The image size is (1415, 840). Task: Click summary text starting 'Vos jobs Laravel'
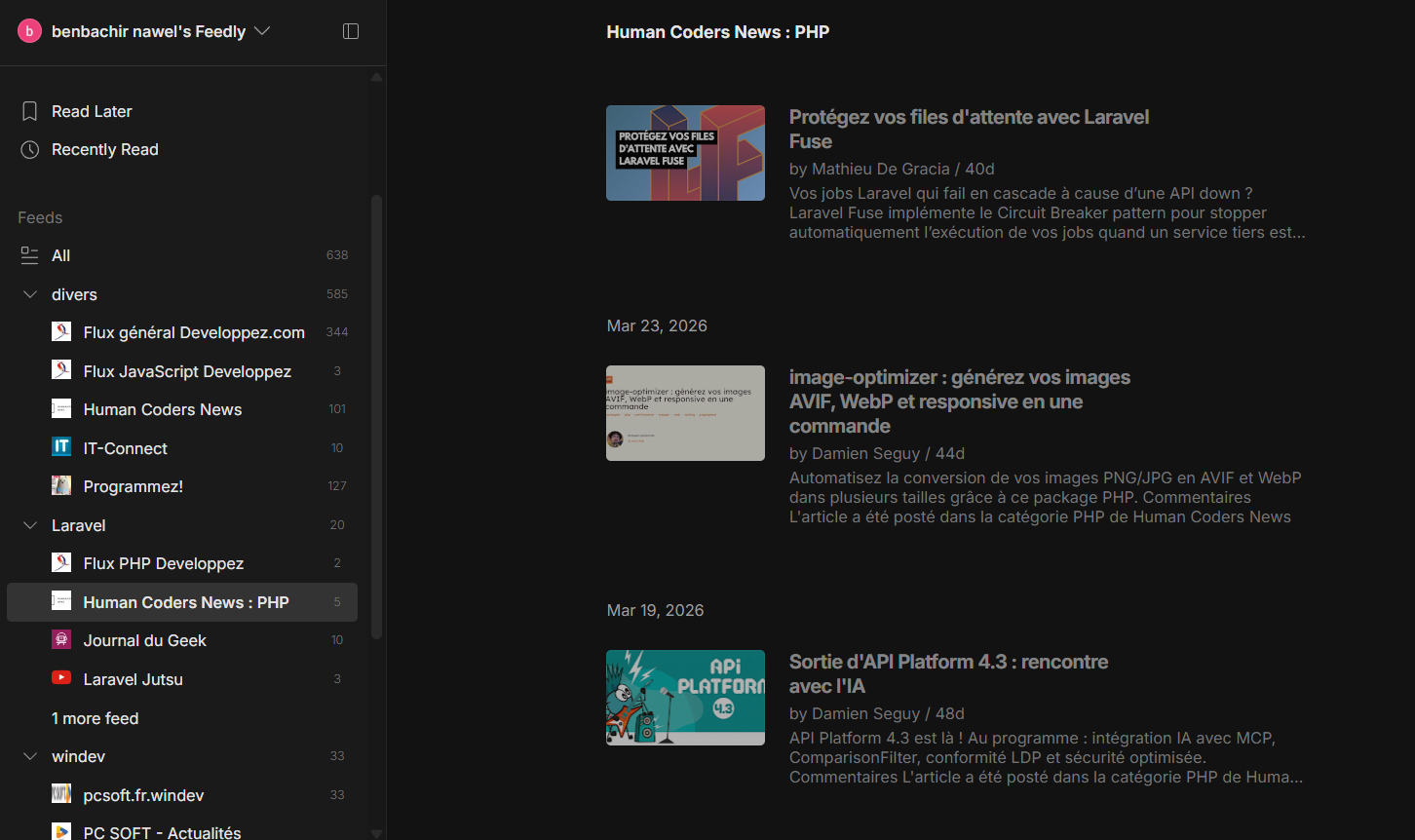tap(1047, 212)
